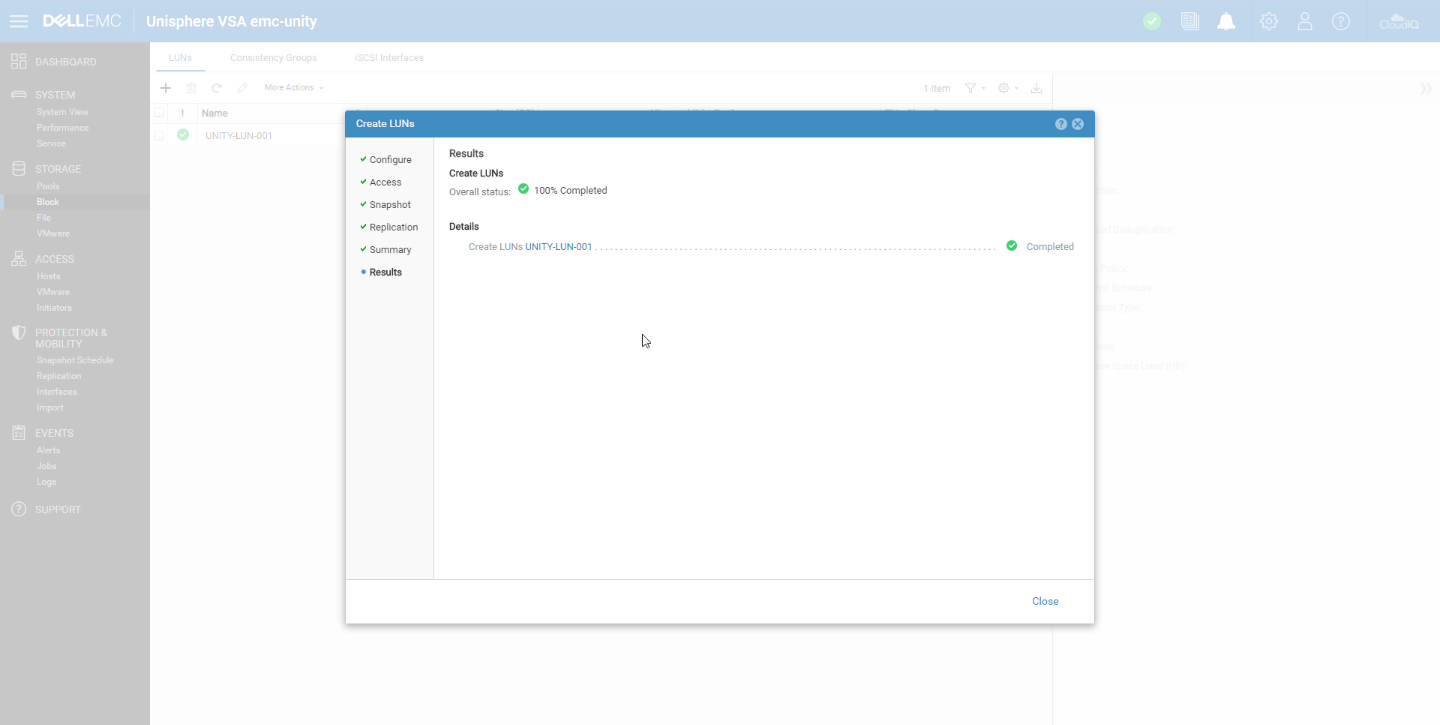This screenshot has width=1440, height=725.
Task: Go to the Access wizard step
Action: click(385, 182)
